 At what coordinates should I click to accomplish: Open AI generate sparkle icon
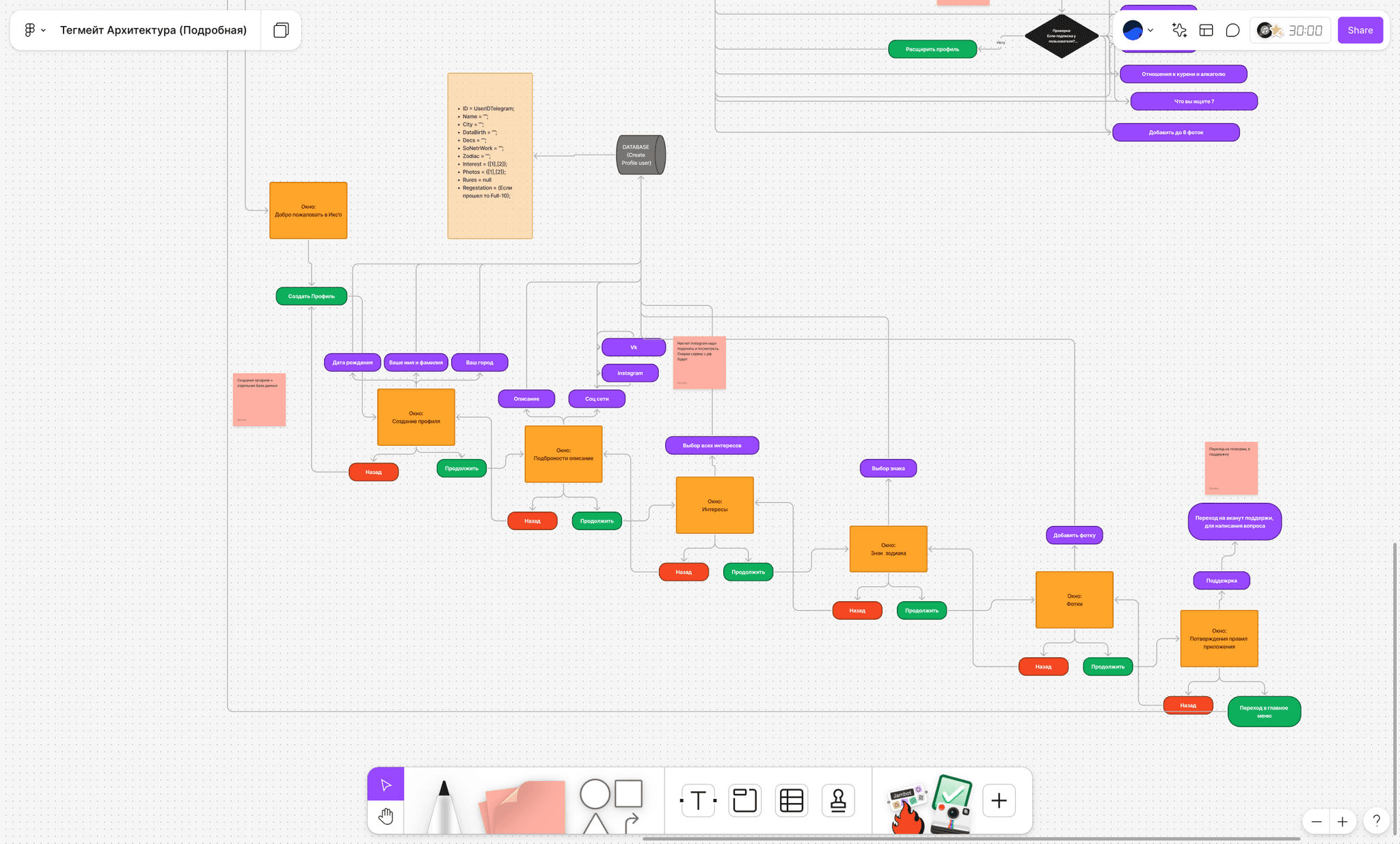[1179, 30]
